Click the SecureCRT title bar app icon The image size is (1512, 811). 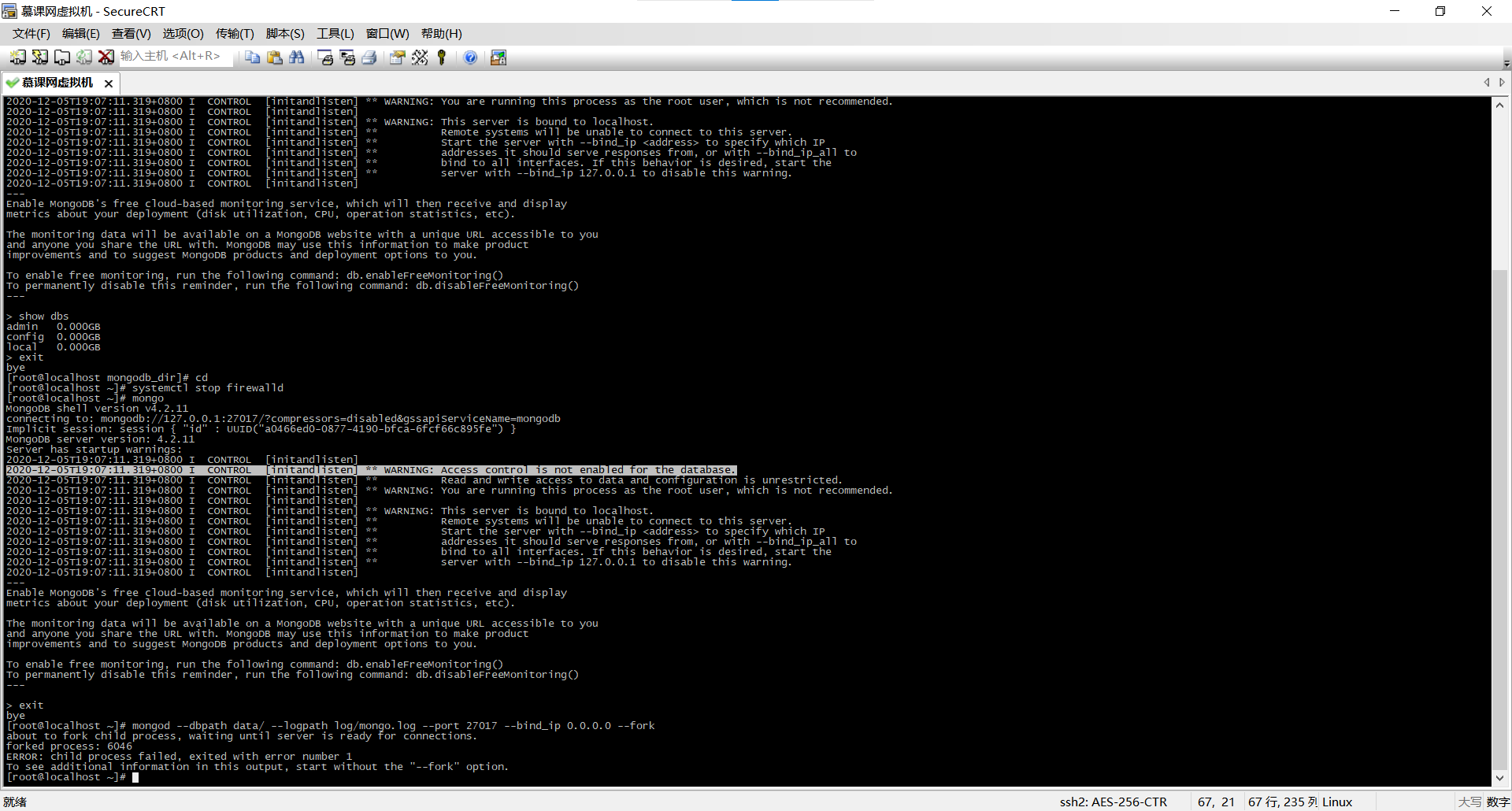click(x=9, y=11)
